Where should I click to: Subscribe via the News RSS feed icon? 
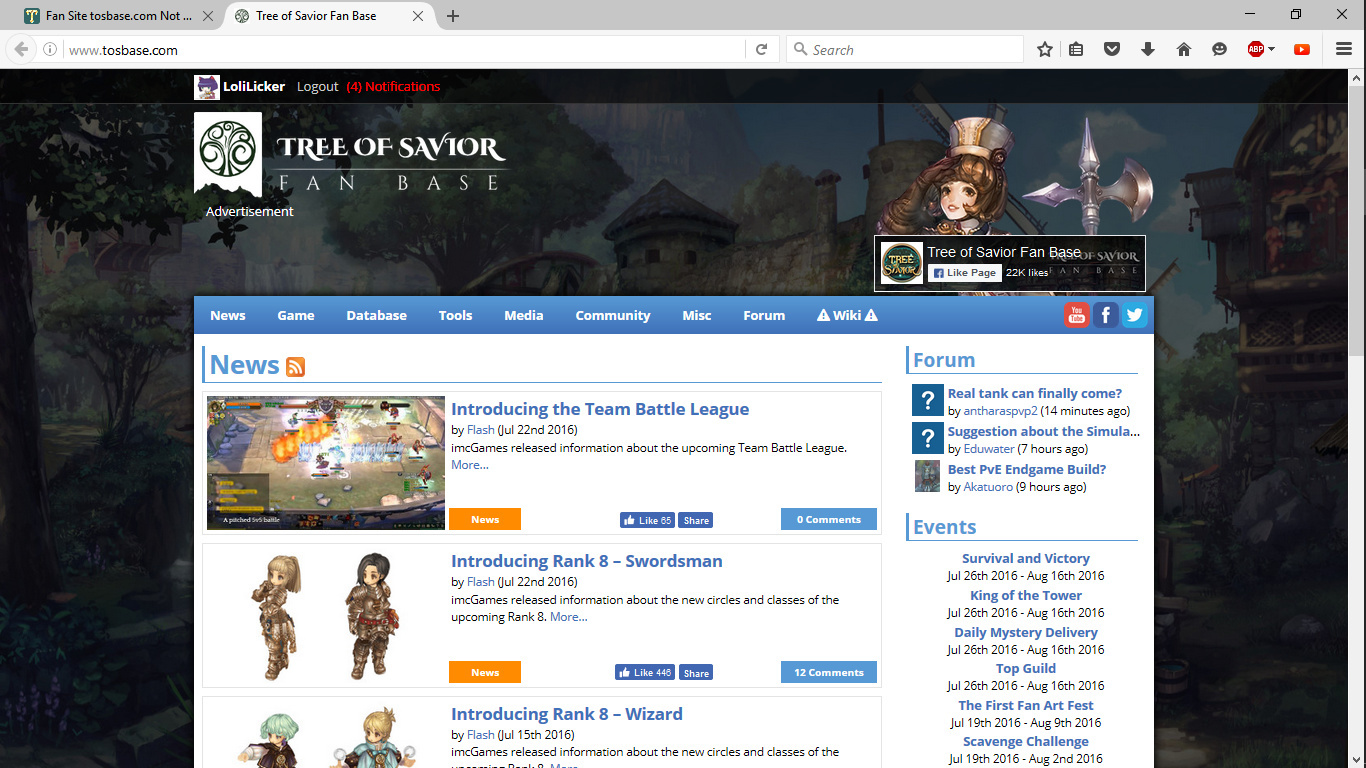[295, 367]
